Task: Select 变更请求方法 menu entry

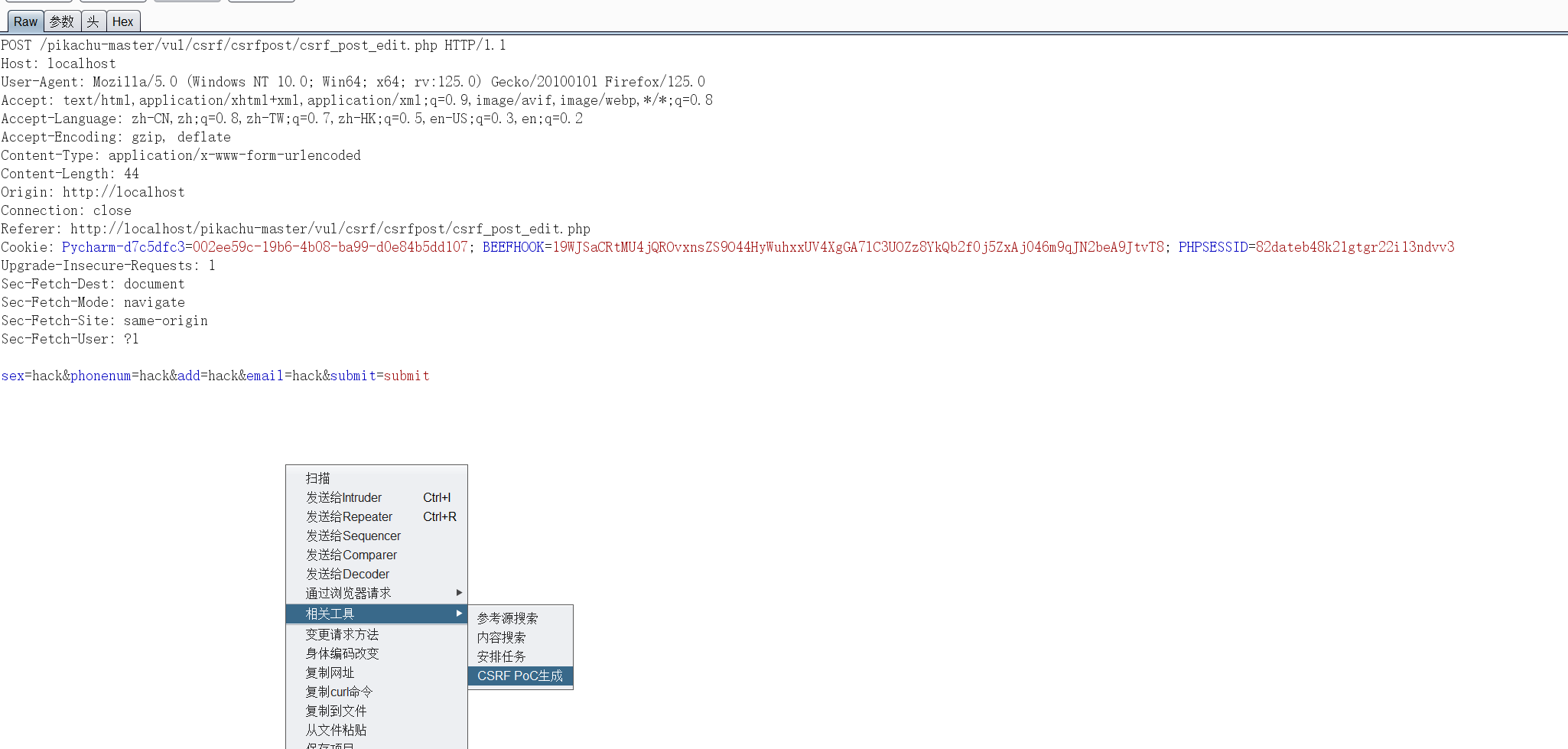Action: 376,634
